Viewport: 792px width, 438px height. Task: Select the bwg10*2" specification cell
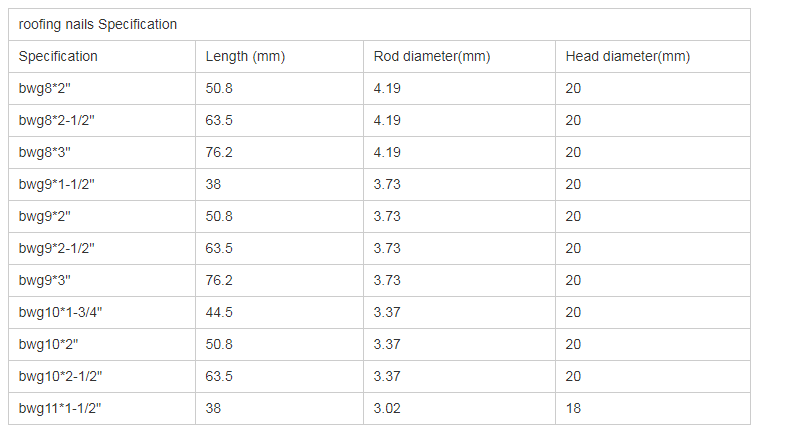click(x=48, y=344)
